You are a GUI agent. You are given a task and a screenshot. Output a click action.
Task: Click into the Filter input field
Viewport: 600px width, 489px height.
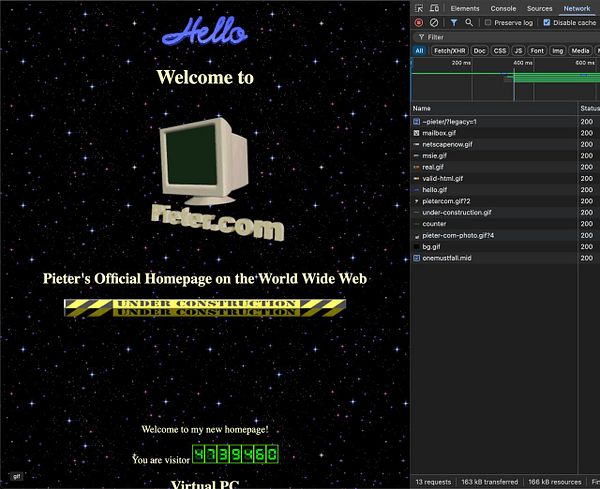[x=507, y=37]
